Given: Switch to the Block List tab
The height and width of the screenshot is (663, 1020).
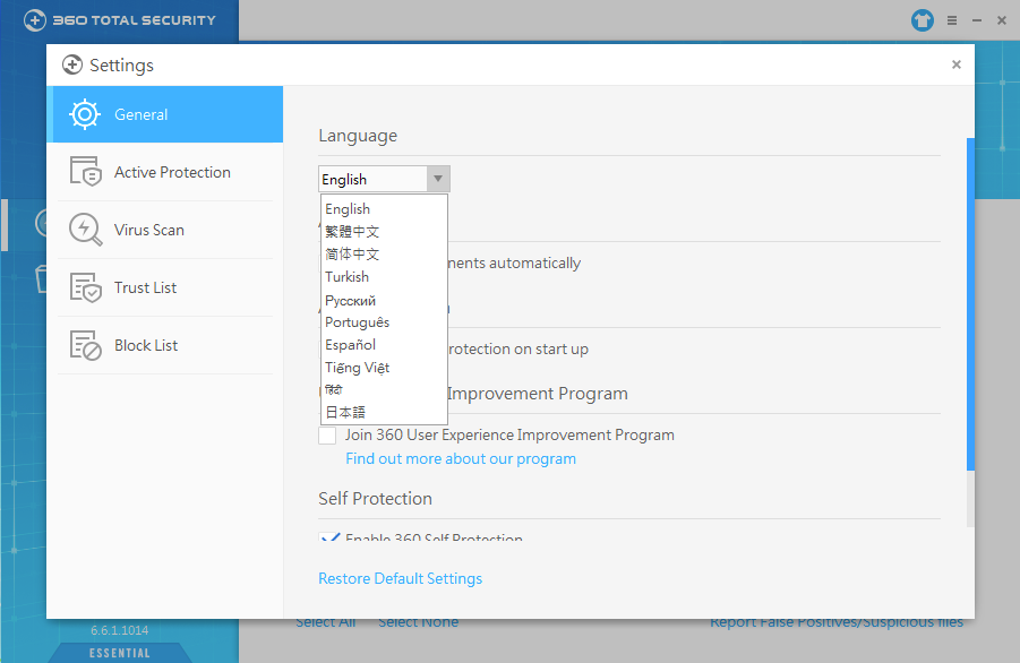Looking at the screenshot, I should pyautogui.click(x=165, y=345).
